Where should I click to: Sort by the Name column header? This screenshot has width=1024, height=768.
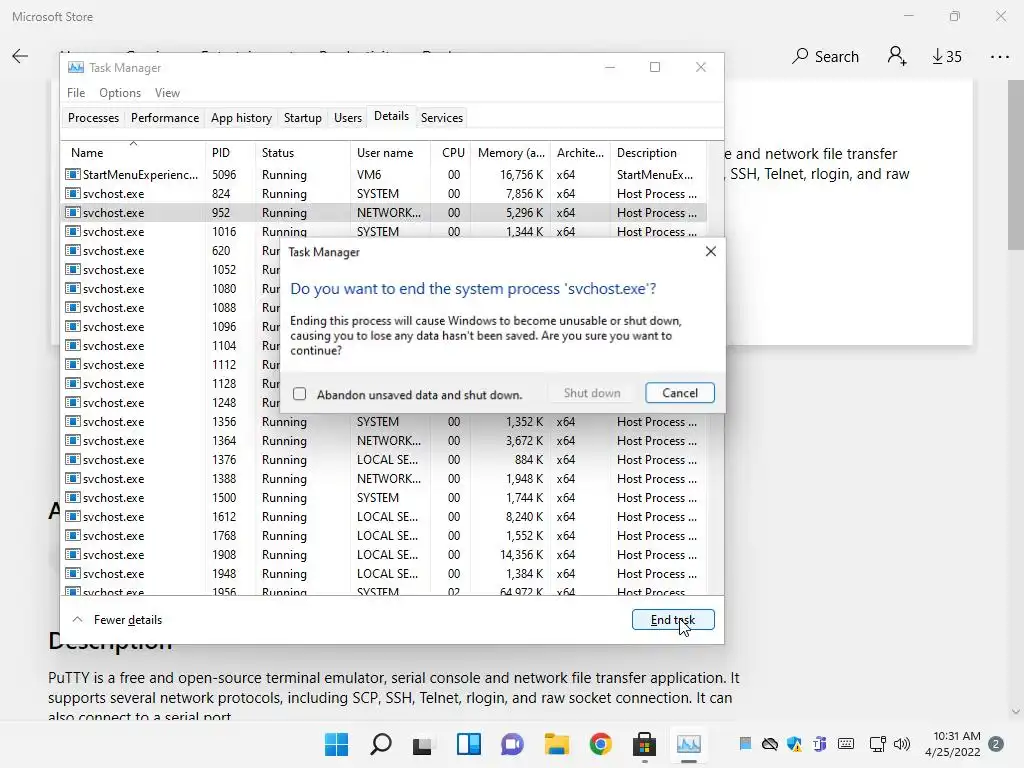click(133, 153)
